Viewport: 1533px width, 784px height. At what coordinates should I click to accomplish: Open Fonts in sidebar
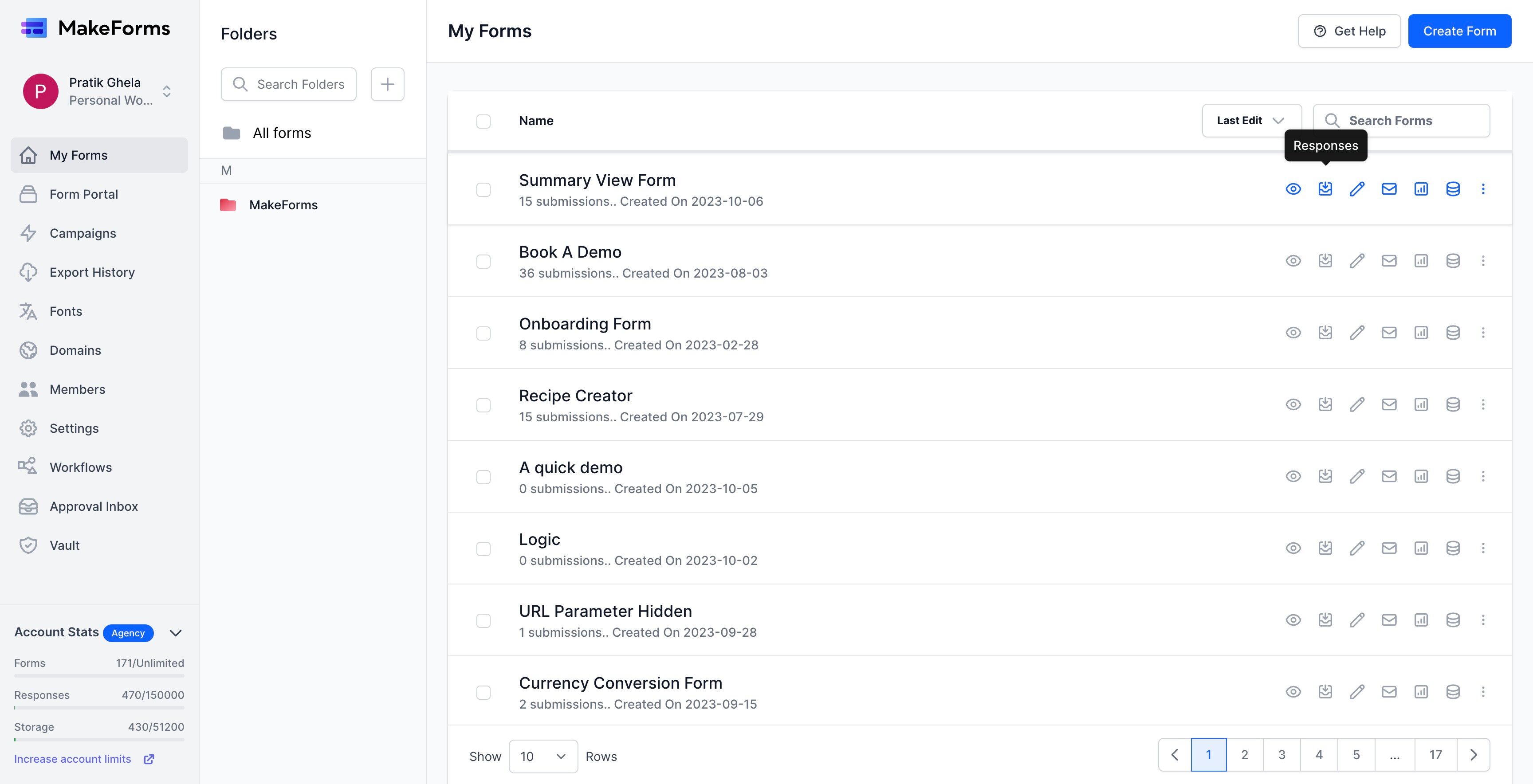[99, 312]
